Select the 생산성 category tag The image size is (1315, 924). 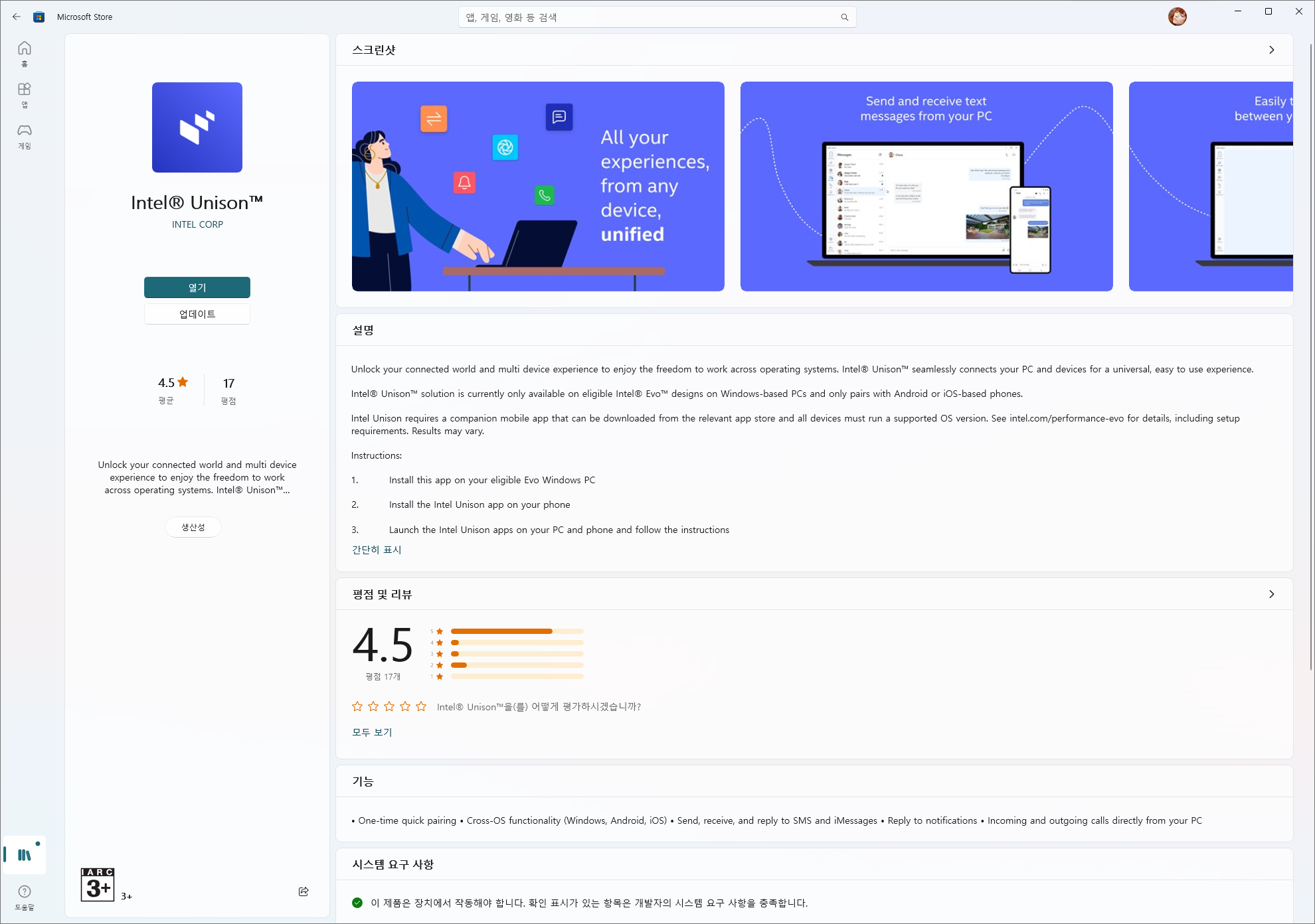click(193, 527)
